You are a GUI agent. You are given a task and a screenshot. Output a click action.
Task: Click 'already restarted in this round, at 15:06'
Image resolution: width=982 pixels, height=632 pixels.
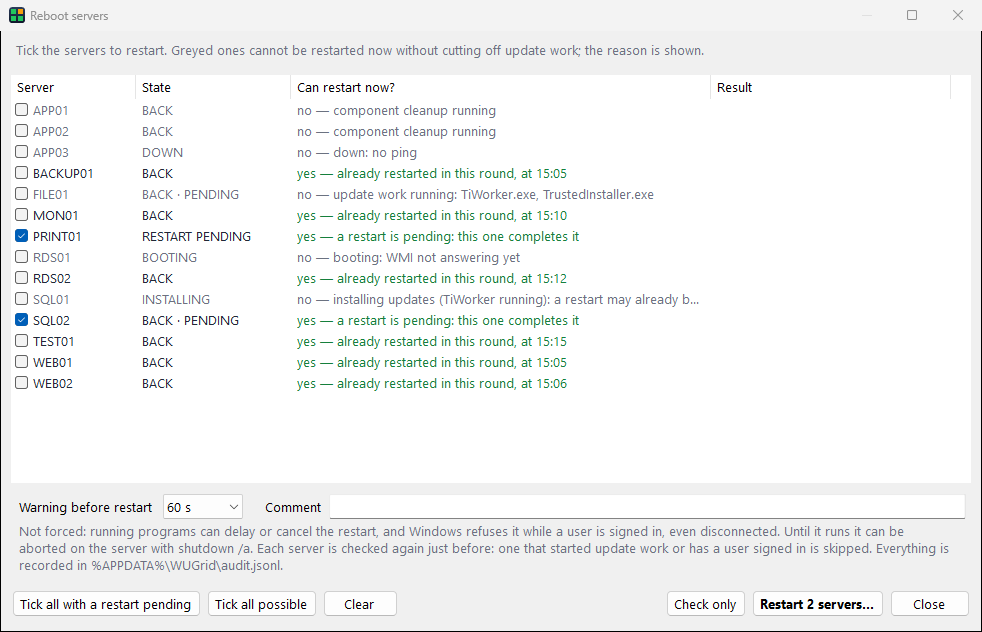(x=432, y=383)
